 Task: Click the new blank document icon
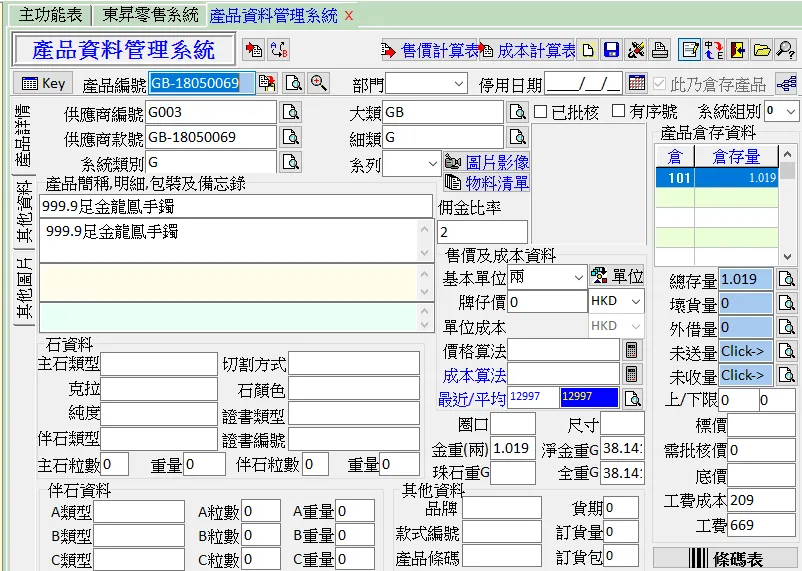[588, 50]
